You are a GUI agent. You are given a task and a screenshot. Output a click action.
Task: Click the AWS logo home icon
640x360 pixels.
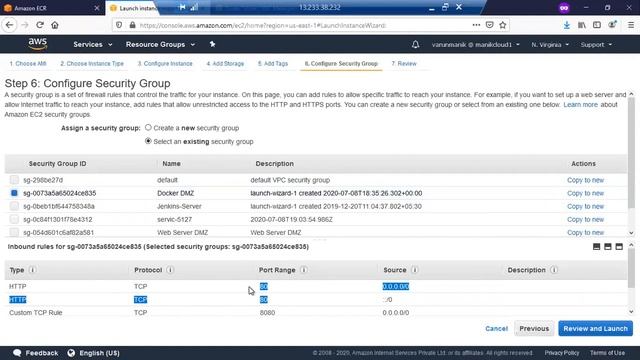(x=38, y=44)
